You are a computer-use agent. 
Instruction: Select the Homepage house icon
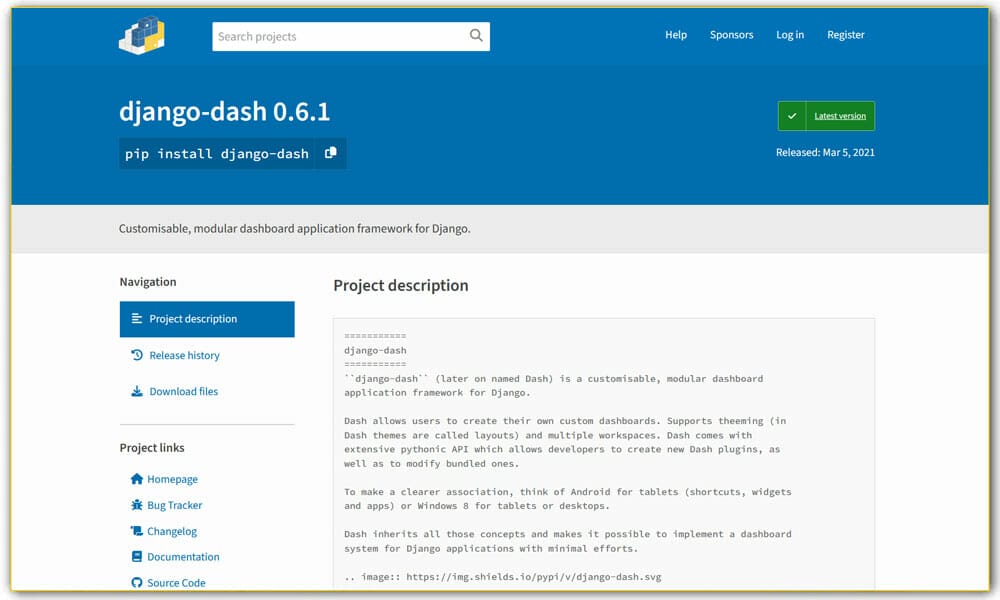tap(137, 479)
